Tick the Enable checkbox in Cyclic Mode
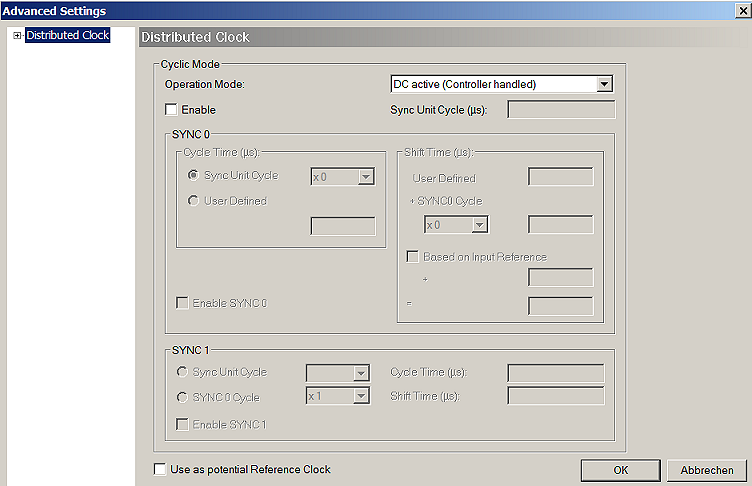The height and width of the screenshot is (486, 752). tap(171, 110)
